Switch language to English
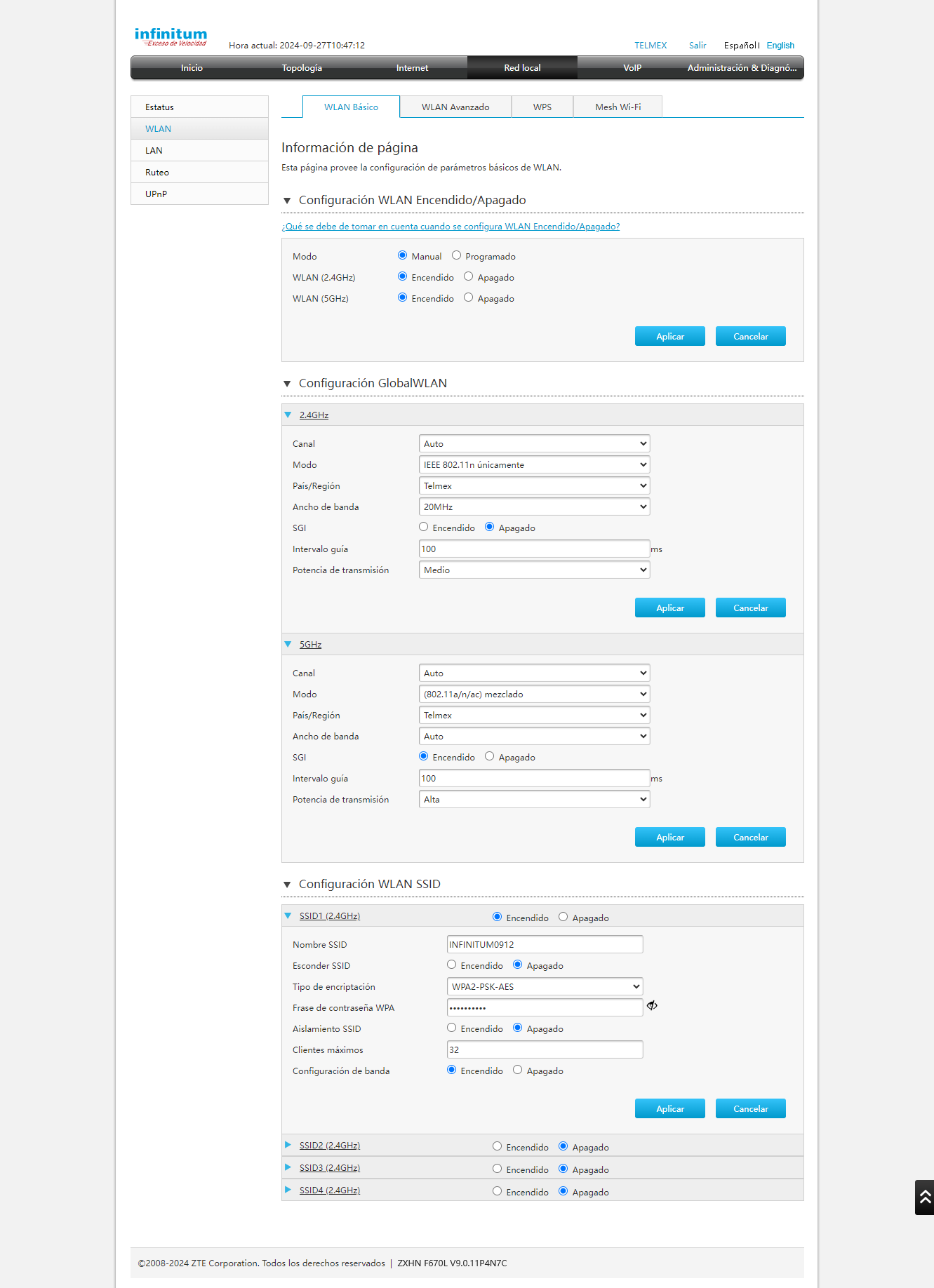This screenshot has height=1288, width=934. click(780, 46)
